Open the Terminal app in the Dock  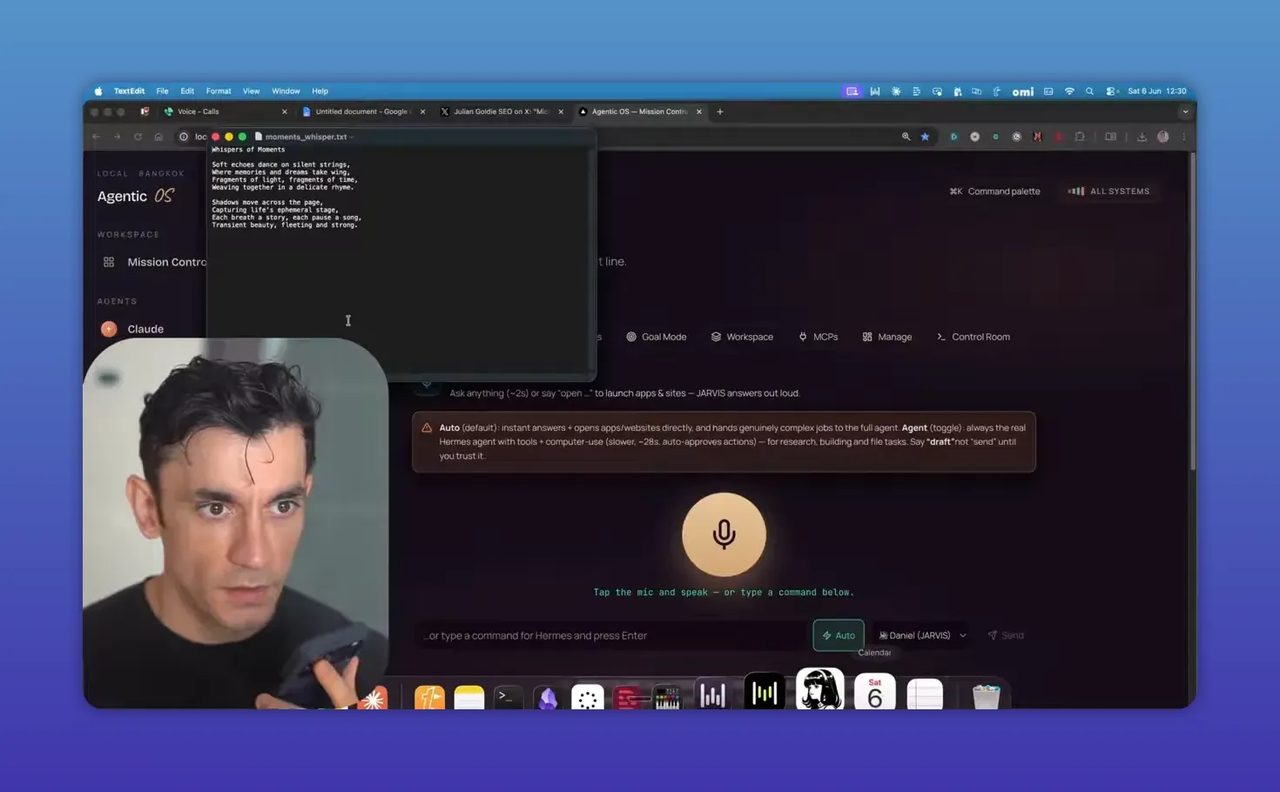tap(509, 697)
